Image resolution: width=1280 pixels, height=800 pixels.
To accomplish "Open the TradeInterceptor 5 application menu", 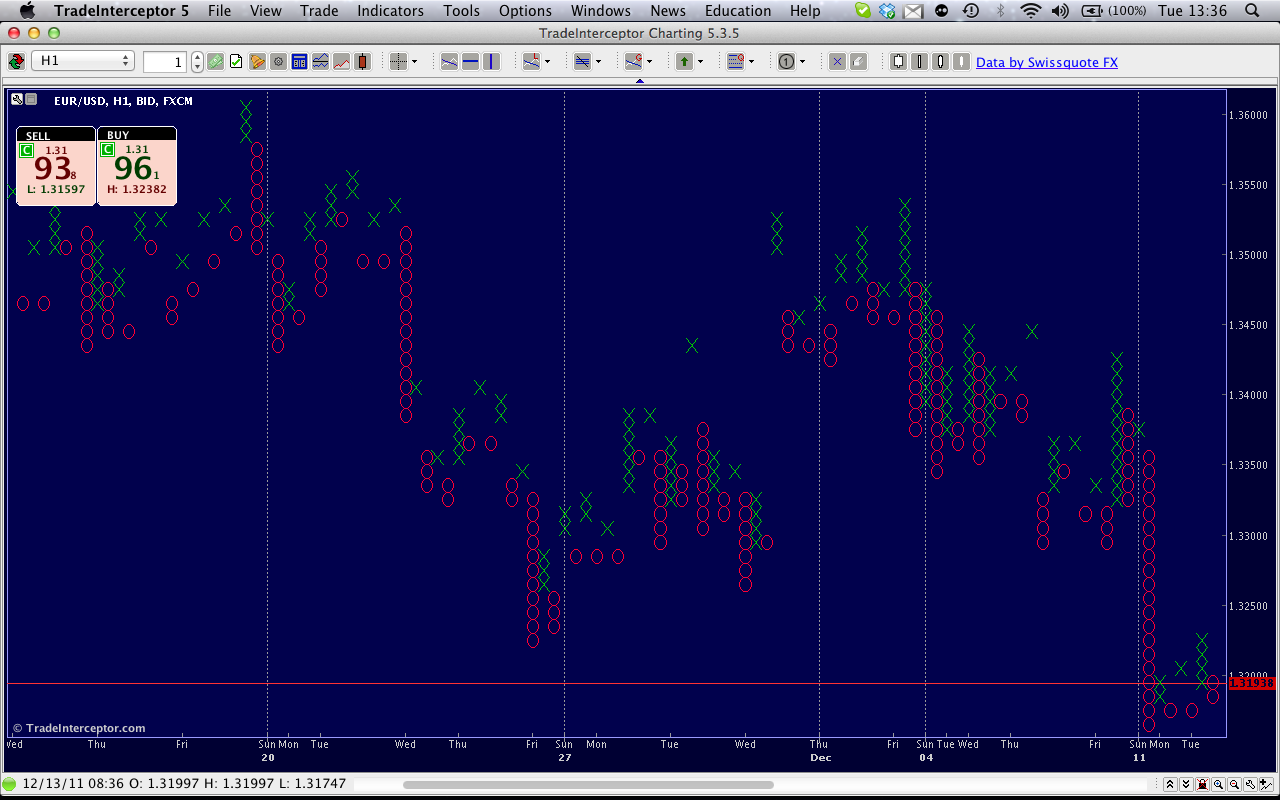I will click(x=121, y=11).
